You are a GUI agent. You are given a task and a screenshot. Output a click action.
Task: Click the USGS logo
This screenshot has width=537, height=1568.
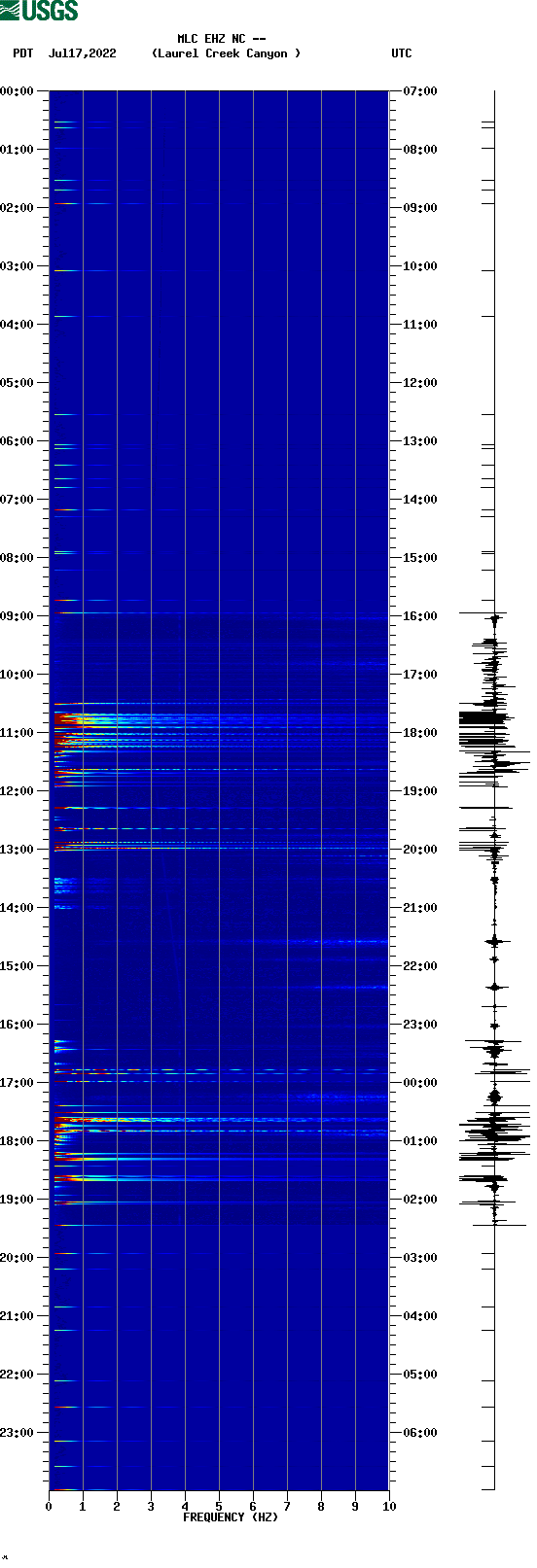pos(39,11)
